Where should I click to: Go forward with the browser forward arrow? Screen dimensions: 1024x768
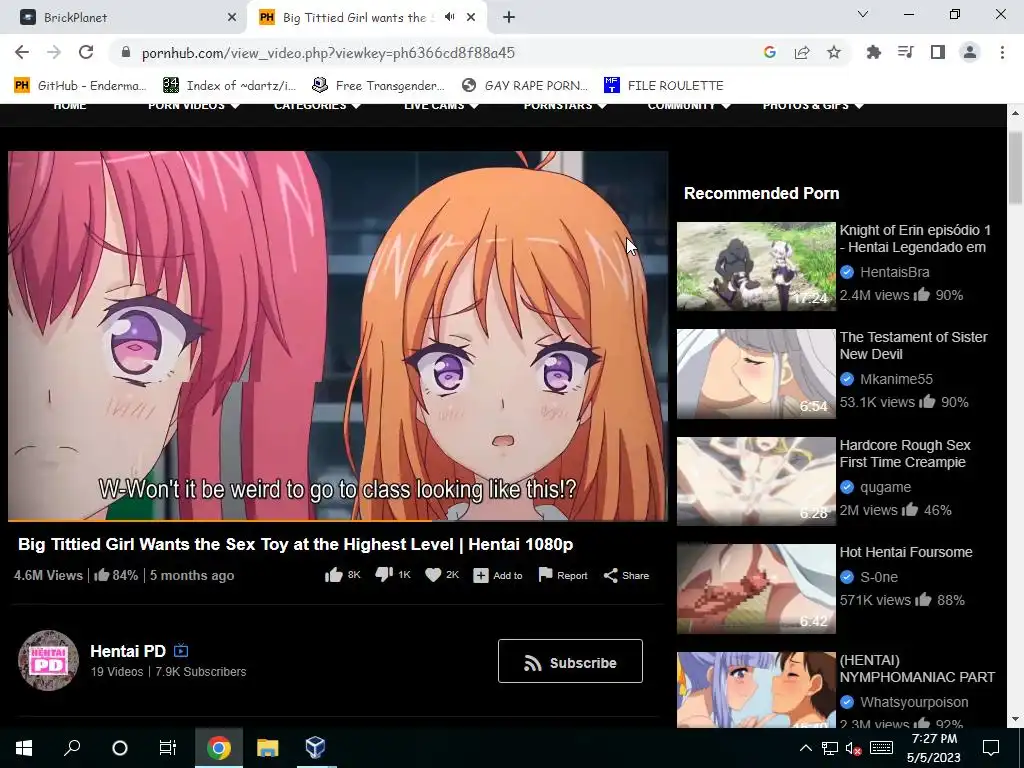click(x=54, y=52)
